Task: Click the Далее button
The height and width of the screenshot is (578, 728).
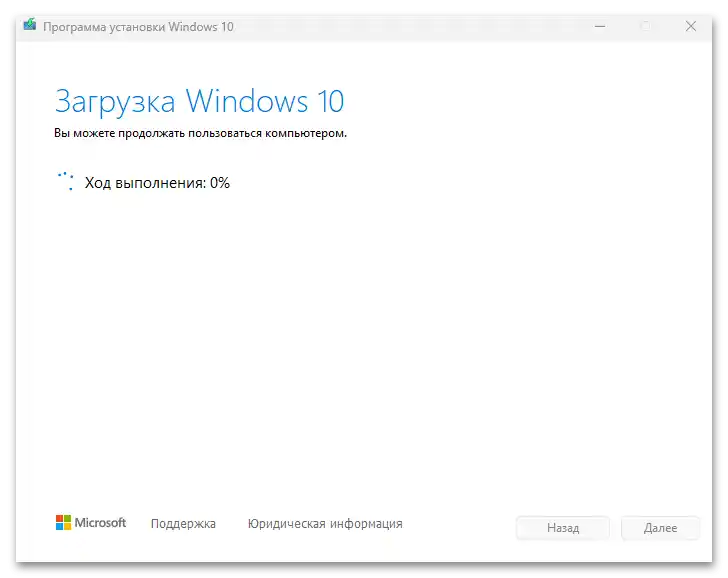Action: pyautogui.click(x=660, y=528)
